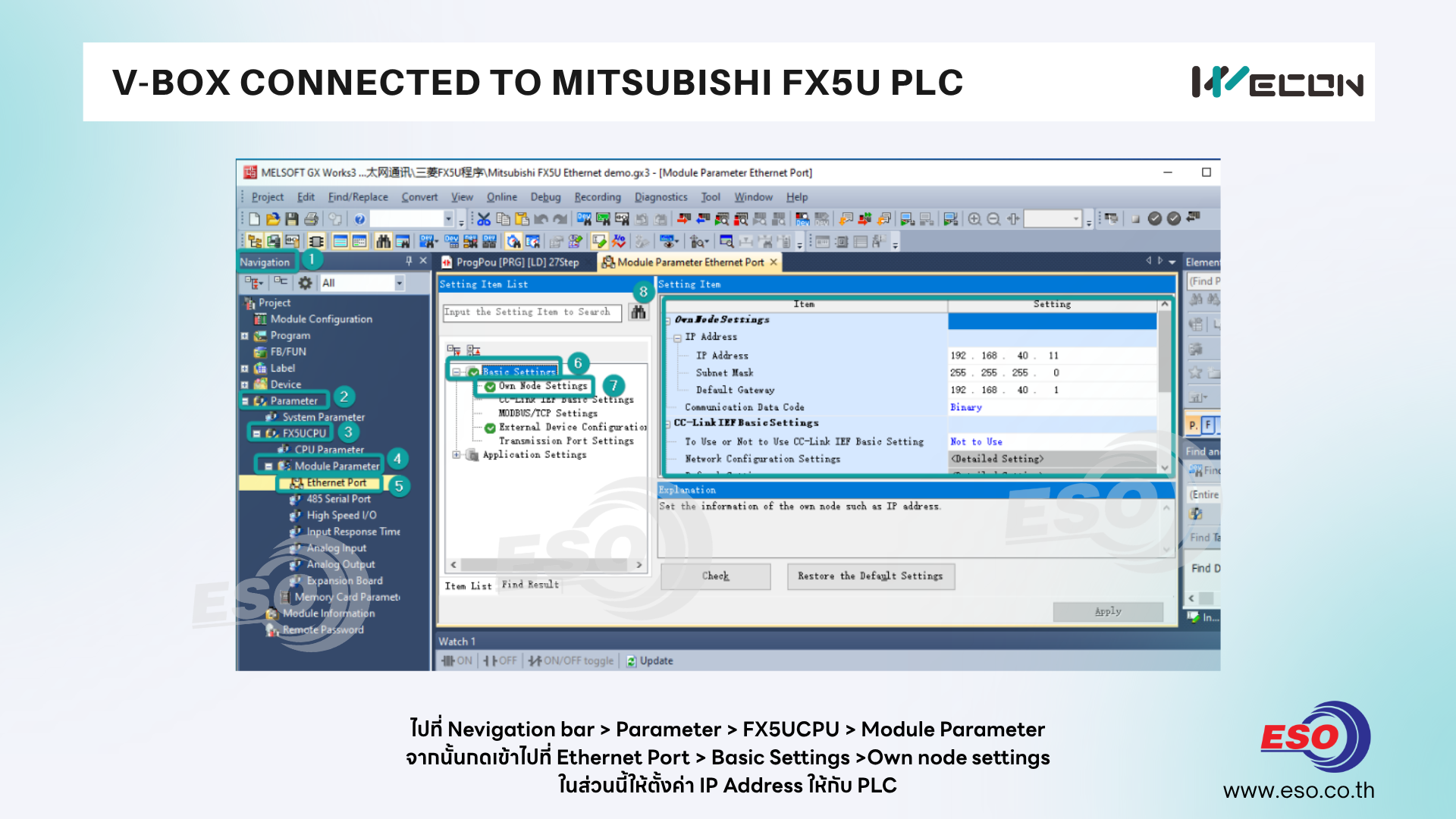Collapse the Basic Settings node

(456, 372)
